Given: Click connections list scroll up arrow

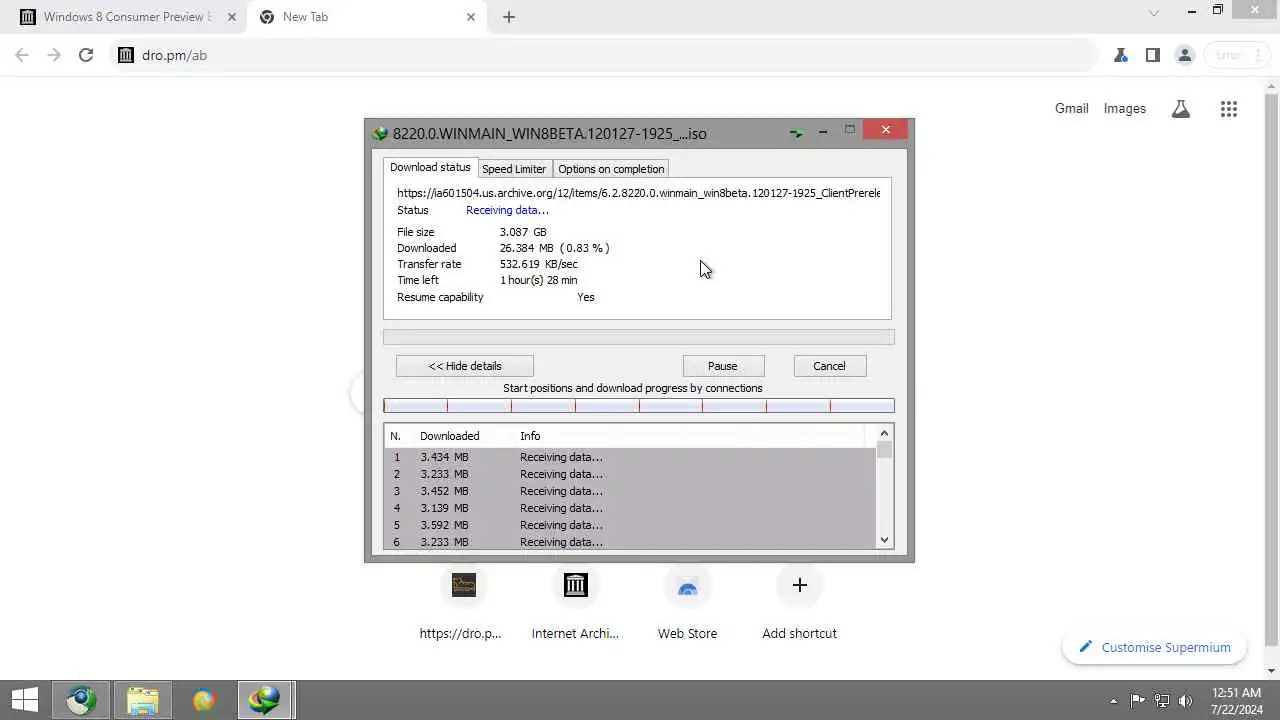Looking at the screenshot, I should [x=884, y=434].
